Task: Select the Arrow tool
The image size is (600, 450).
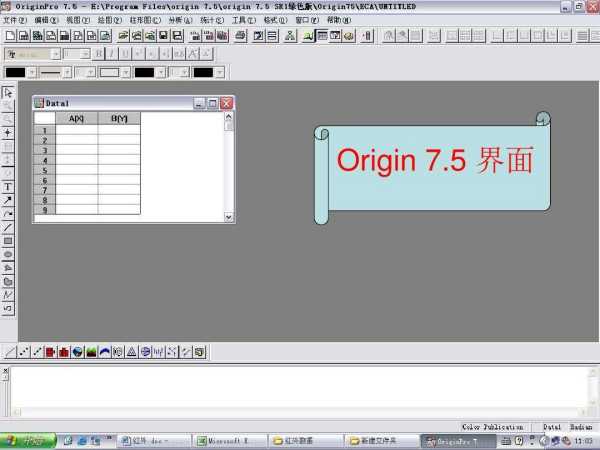Action: click(8, 200)
